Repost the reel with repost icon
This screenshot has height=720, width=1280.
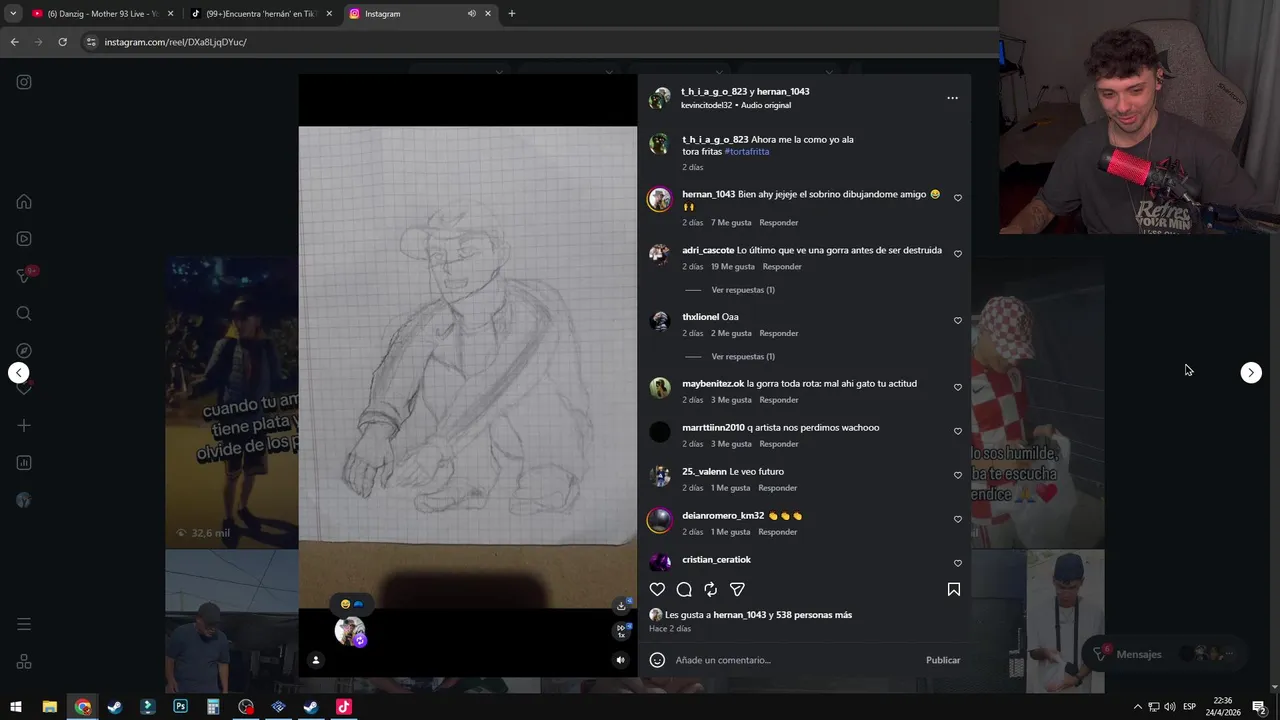point(710,590)
